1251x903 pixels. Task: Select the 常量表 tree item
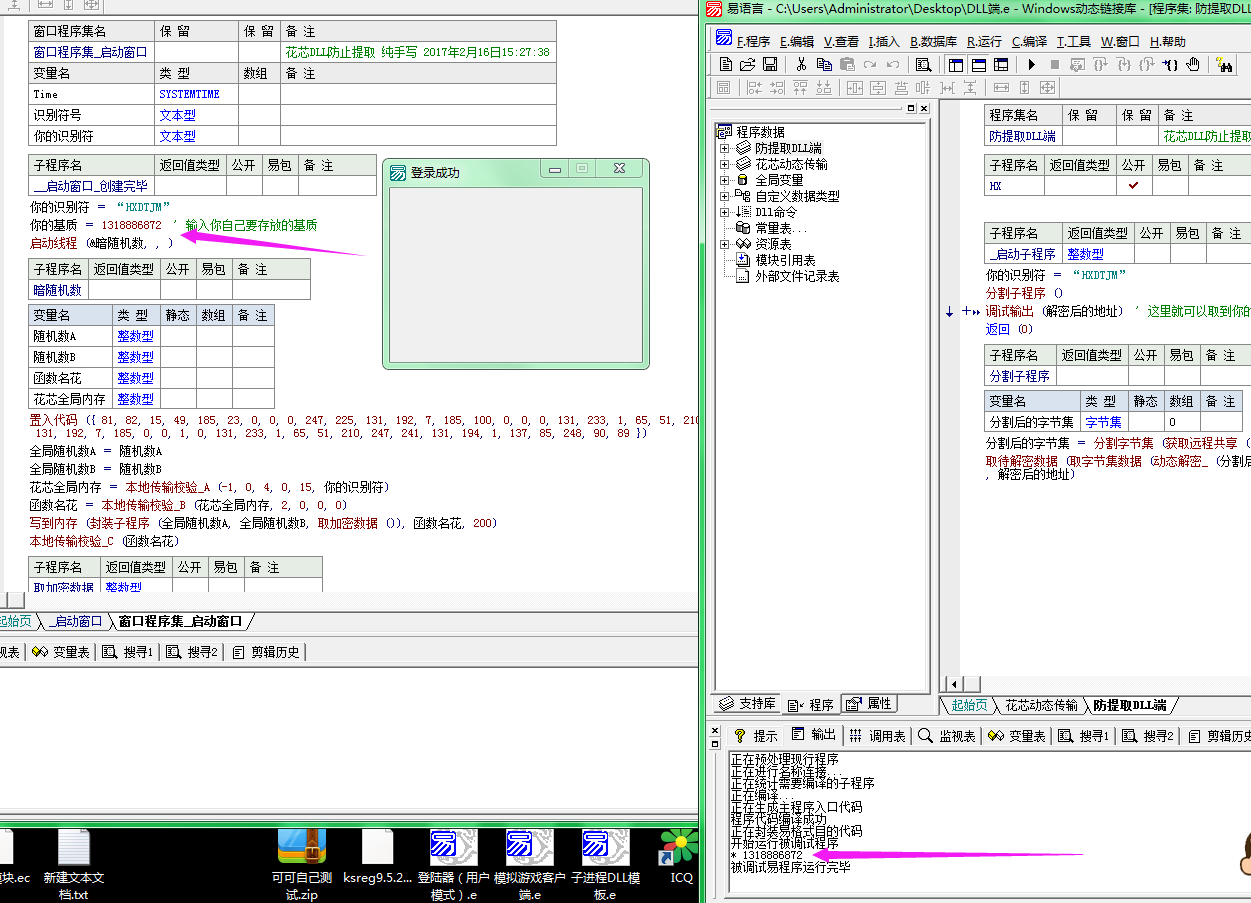point(781,228)
